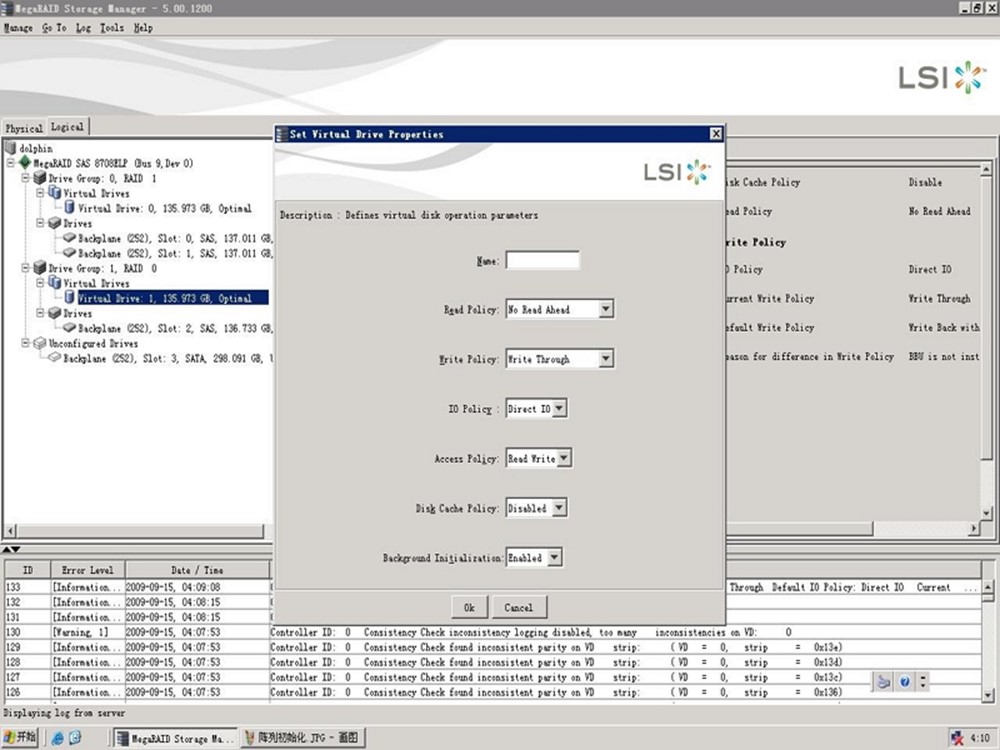The width and height of the screenshot is (1000, 750).
Task: Open the IO Policy dropdown
Action: (x=559, y=409)
